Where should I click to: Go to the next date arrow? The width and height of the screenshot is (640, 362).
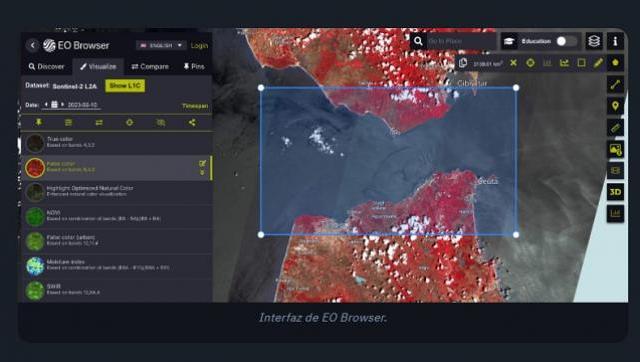point(62,104)
